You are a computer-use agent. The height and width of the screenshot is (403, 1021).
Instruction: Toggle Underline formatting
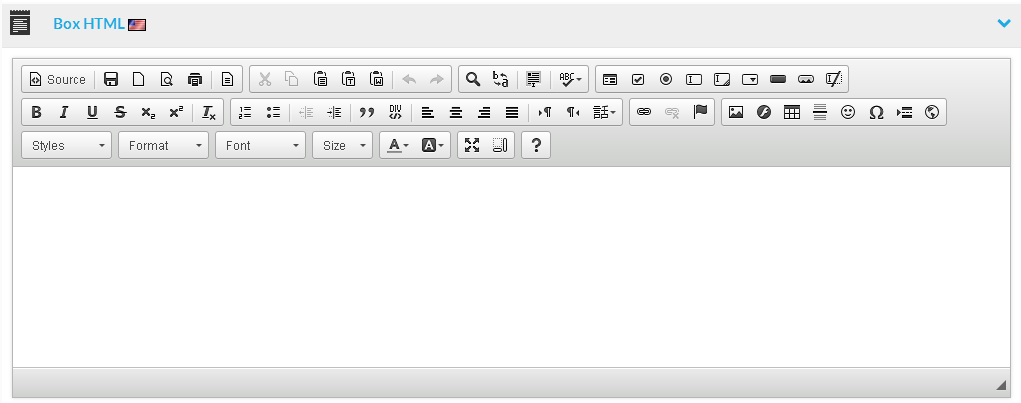click(92, 112)
